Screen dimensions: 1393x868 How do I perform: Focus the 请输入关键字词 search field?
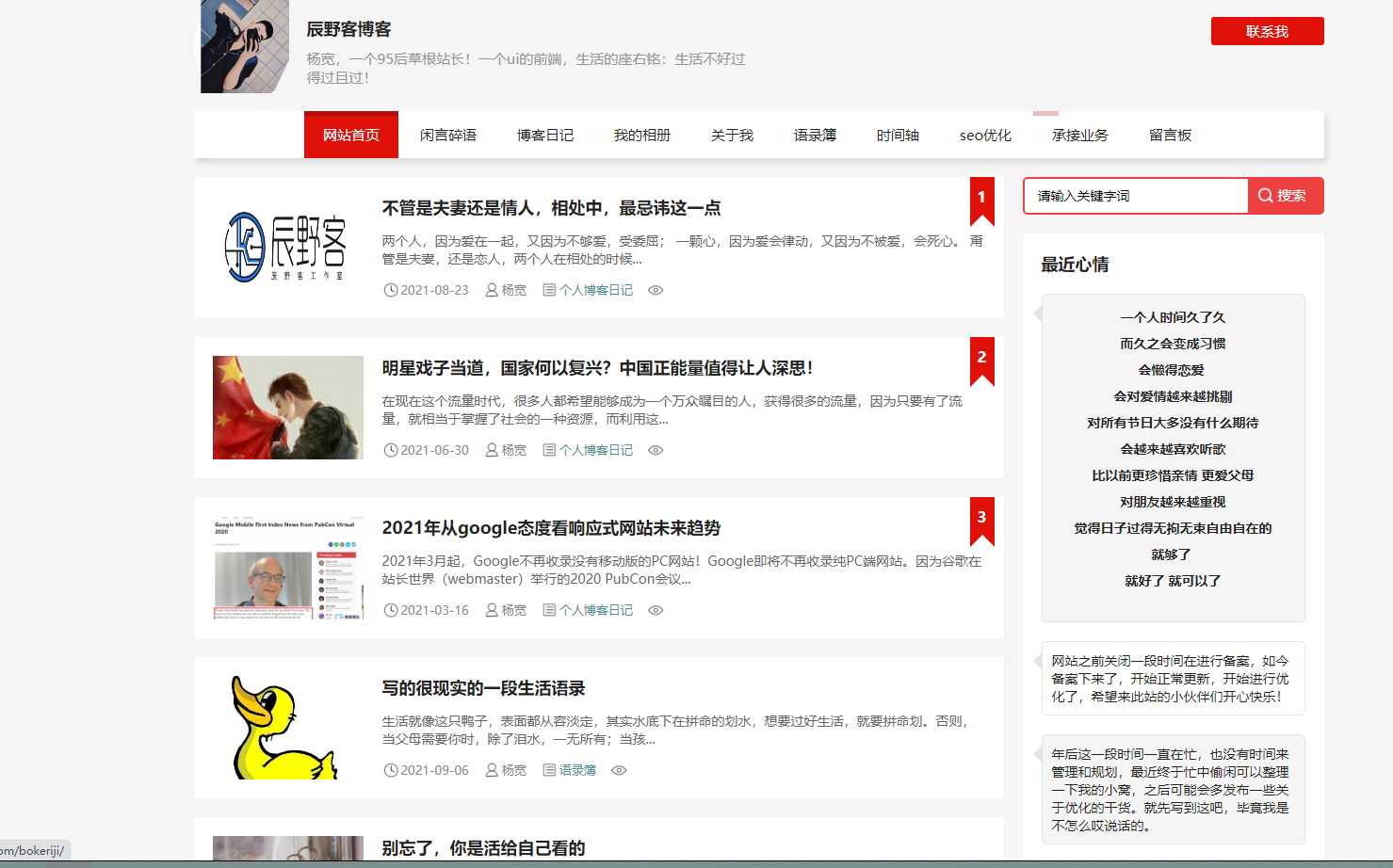coord(1136,196)
